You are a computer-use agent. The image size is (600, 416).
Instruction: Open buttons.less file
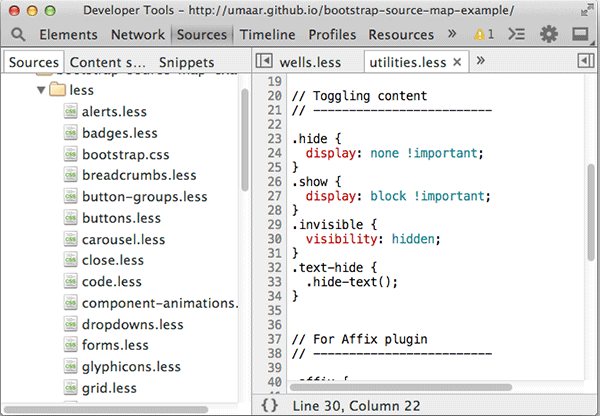click(x=121, y=218)
